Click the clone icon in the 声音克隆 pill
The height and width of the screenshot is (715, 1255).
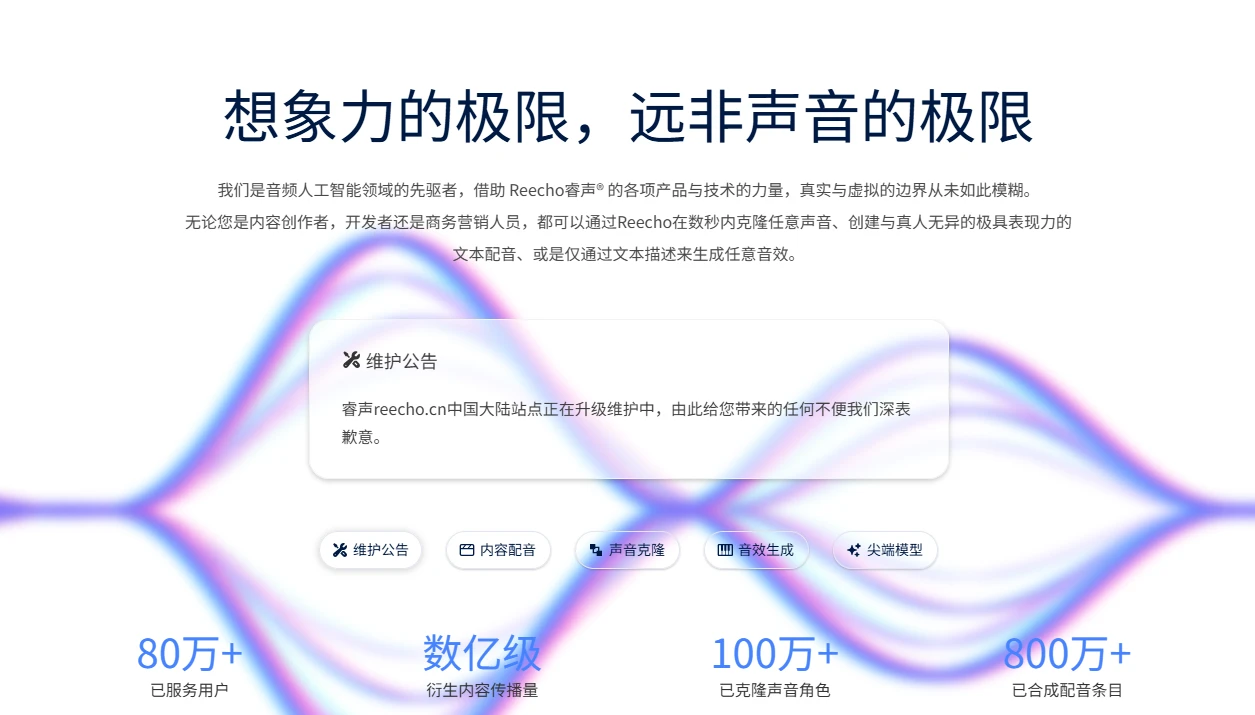596,550
